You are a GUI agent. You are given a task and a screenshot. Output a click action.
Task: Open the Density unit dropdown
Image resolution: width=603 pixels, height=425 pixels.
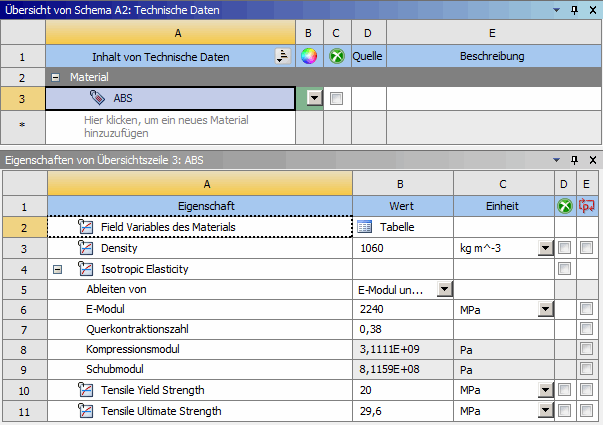(x=545, y=248)
